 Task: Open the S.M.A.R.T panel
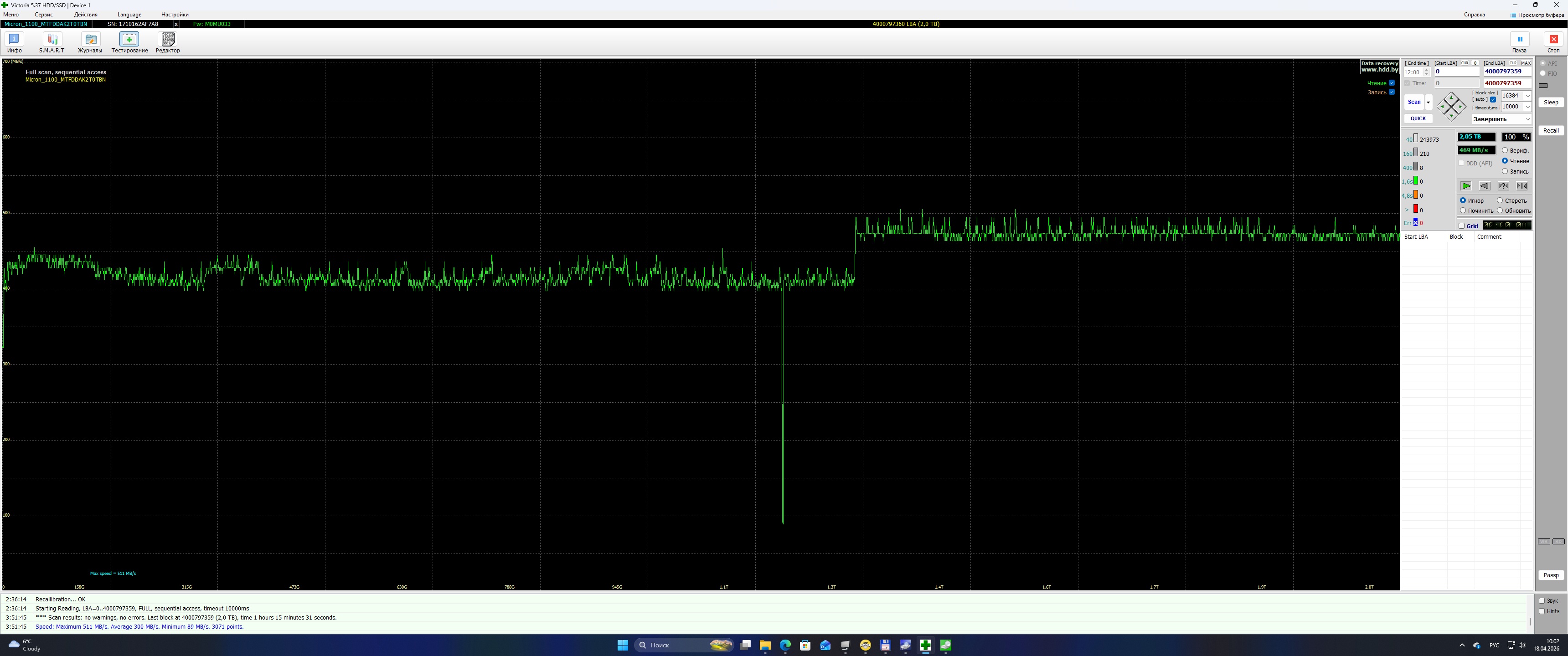pyautogui.click(x=52, y=43)
